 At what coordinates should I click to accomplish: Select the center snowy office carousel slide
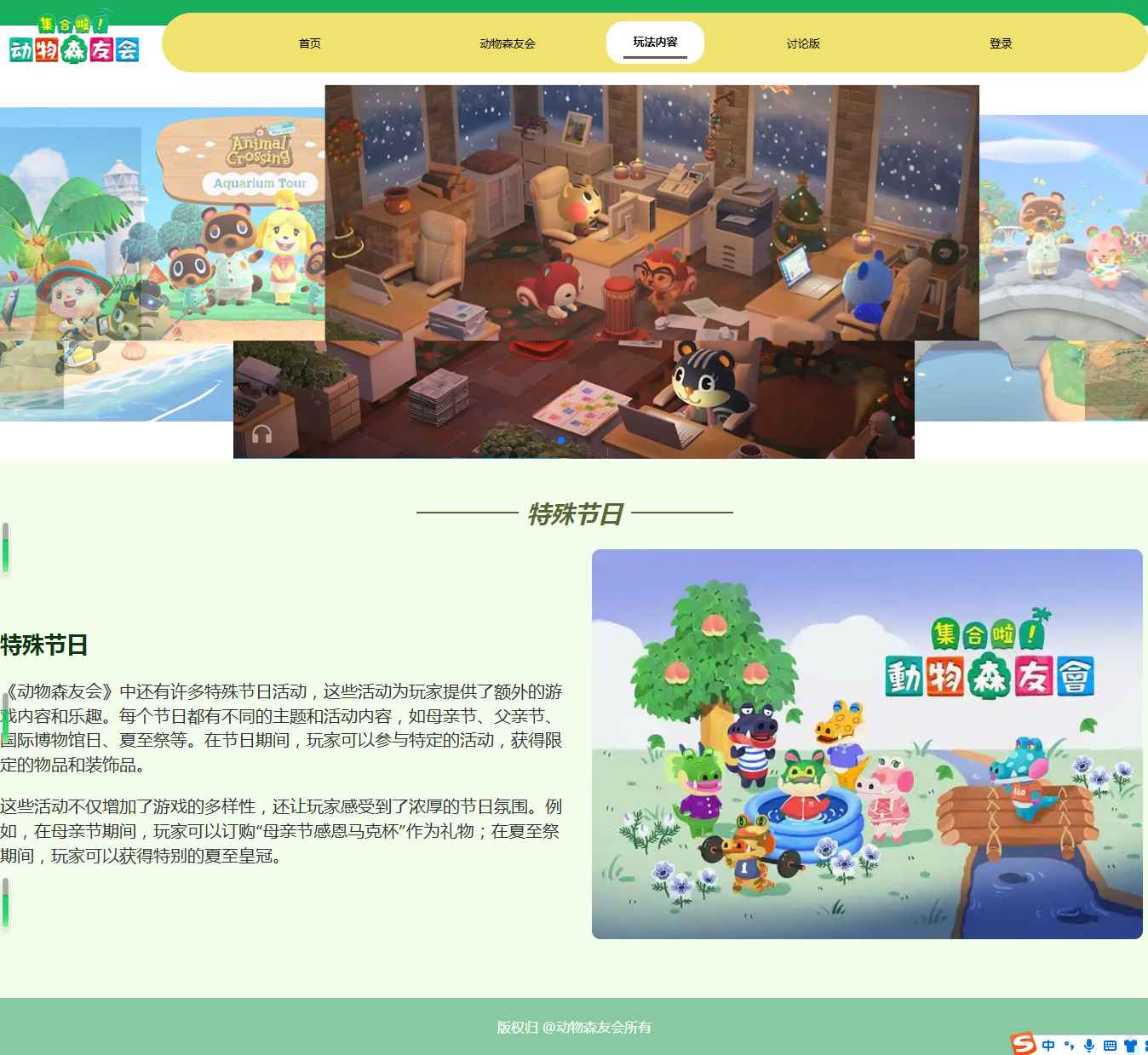651,212
